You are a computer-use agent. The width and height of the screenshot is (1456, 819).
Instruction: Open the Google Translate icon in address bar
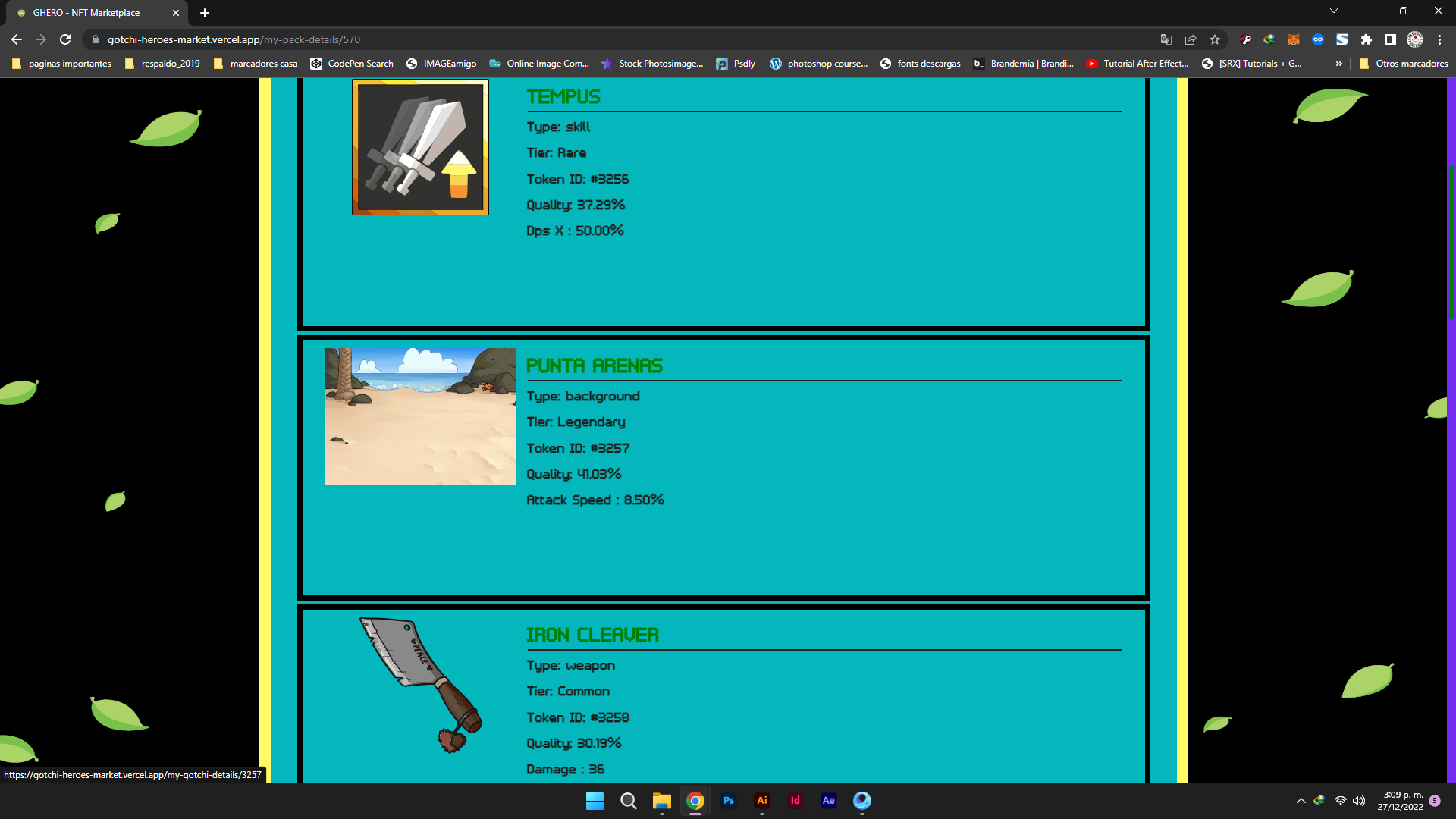pos(1166,39)
